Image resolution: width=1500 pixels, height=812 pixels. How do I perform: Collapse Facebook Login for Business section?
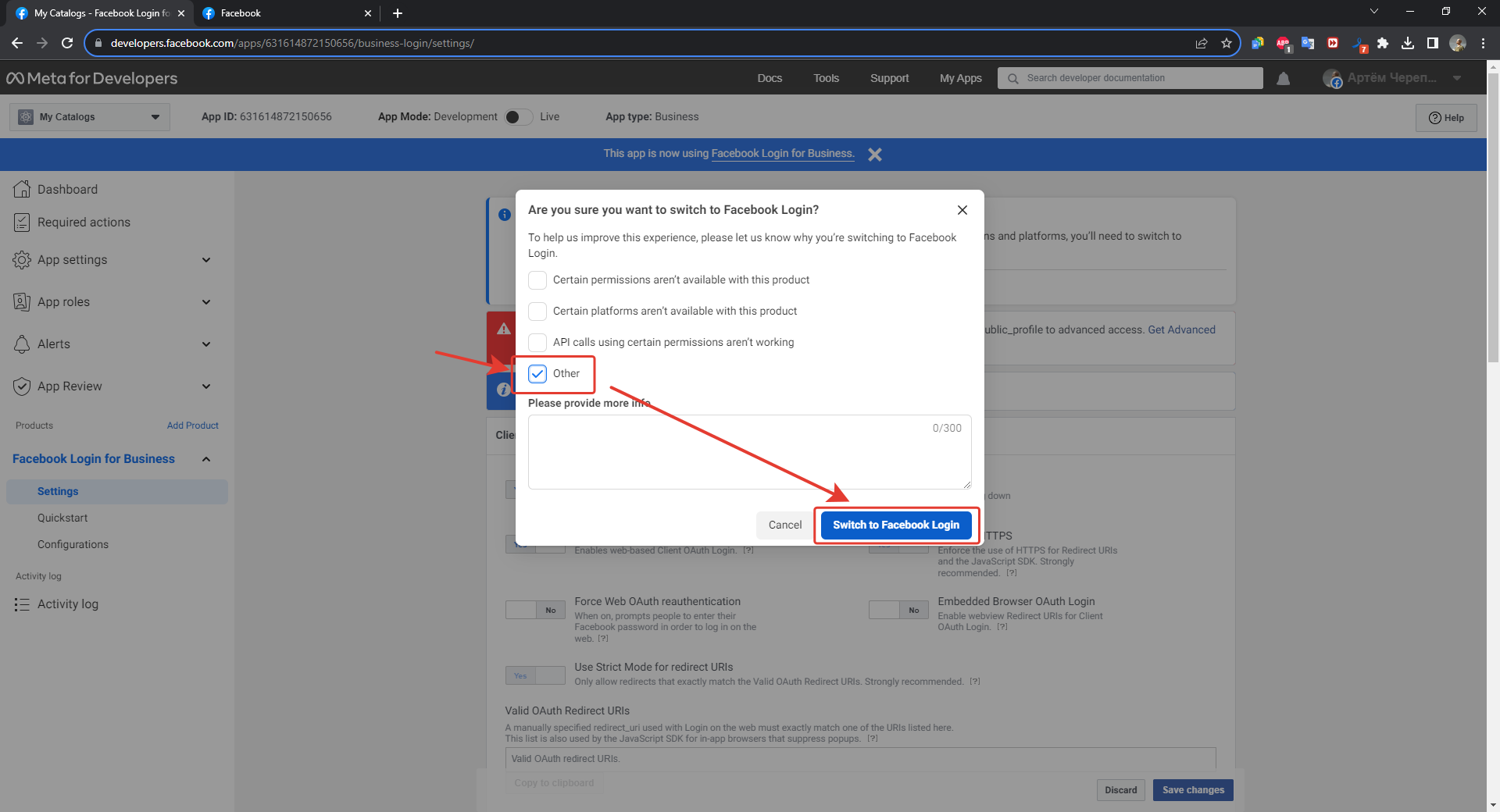click(206, 459)
